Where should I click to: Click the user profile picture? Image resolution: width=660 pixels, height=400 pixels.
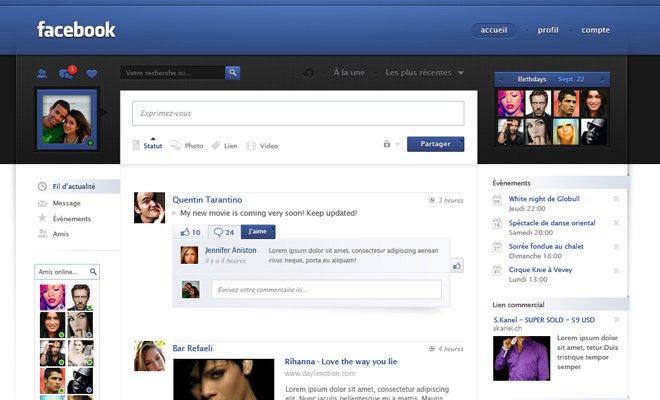pos(67,120)
